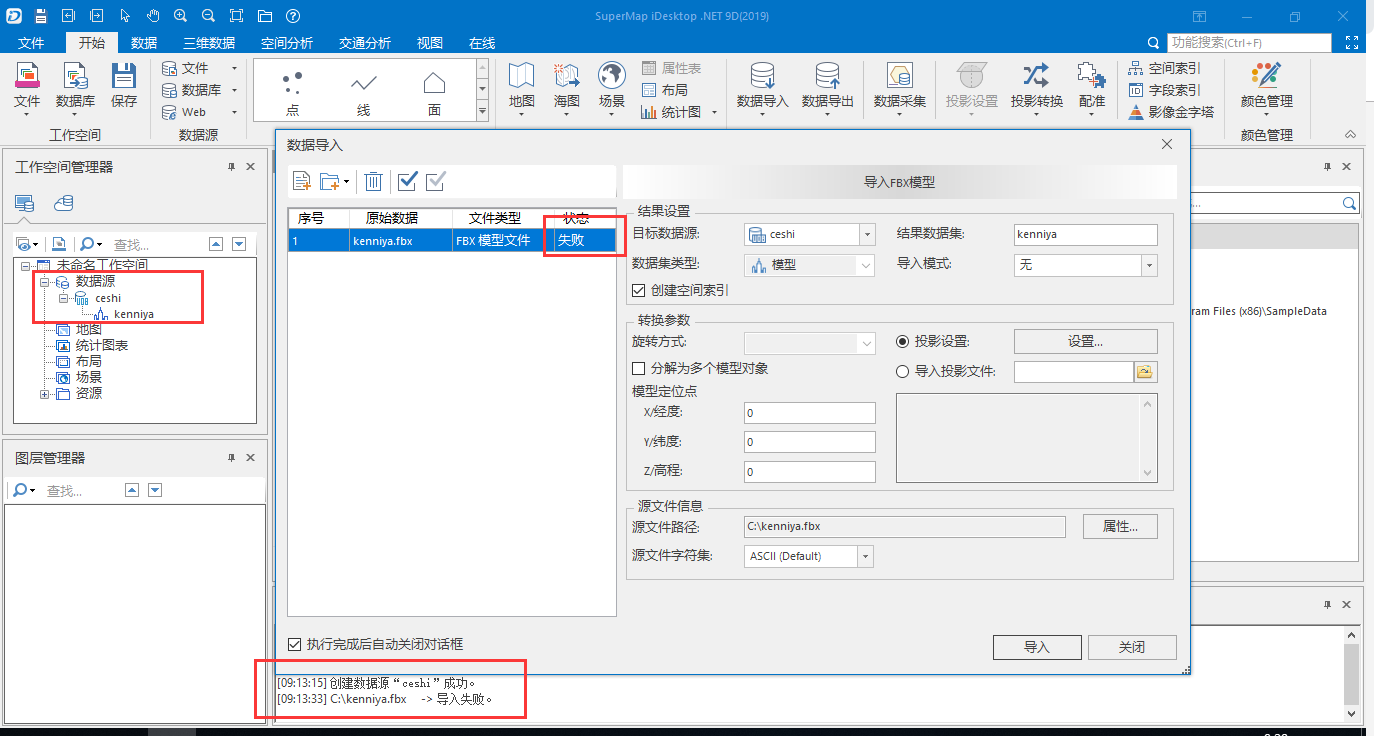Switch to the 交通分析 ribbon tab

[x=365, y=43]
